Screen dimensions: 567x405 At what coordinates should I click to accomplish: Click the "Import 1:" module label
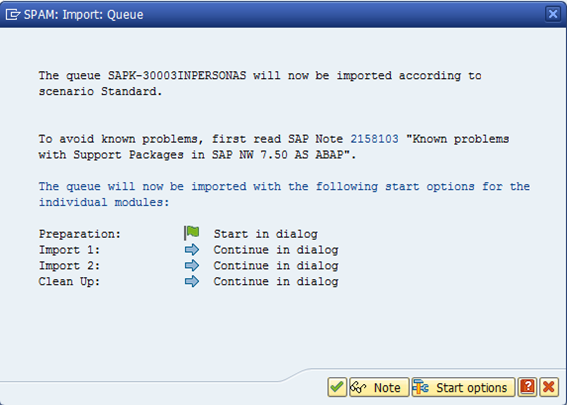coord(69,250)
